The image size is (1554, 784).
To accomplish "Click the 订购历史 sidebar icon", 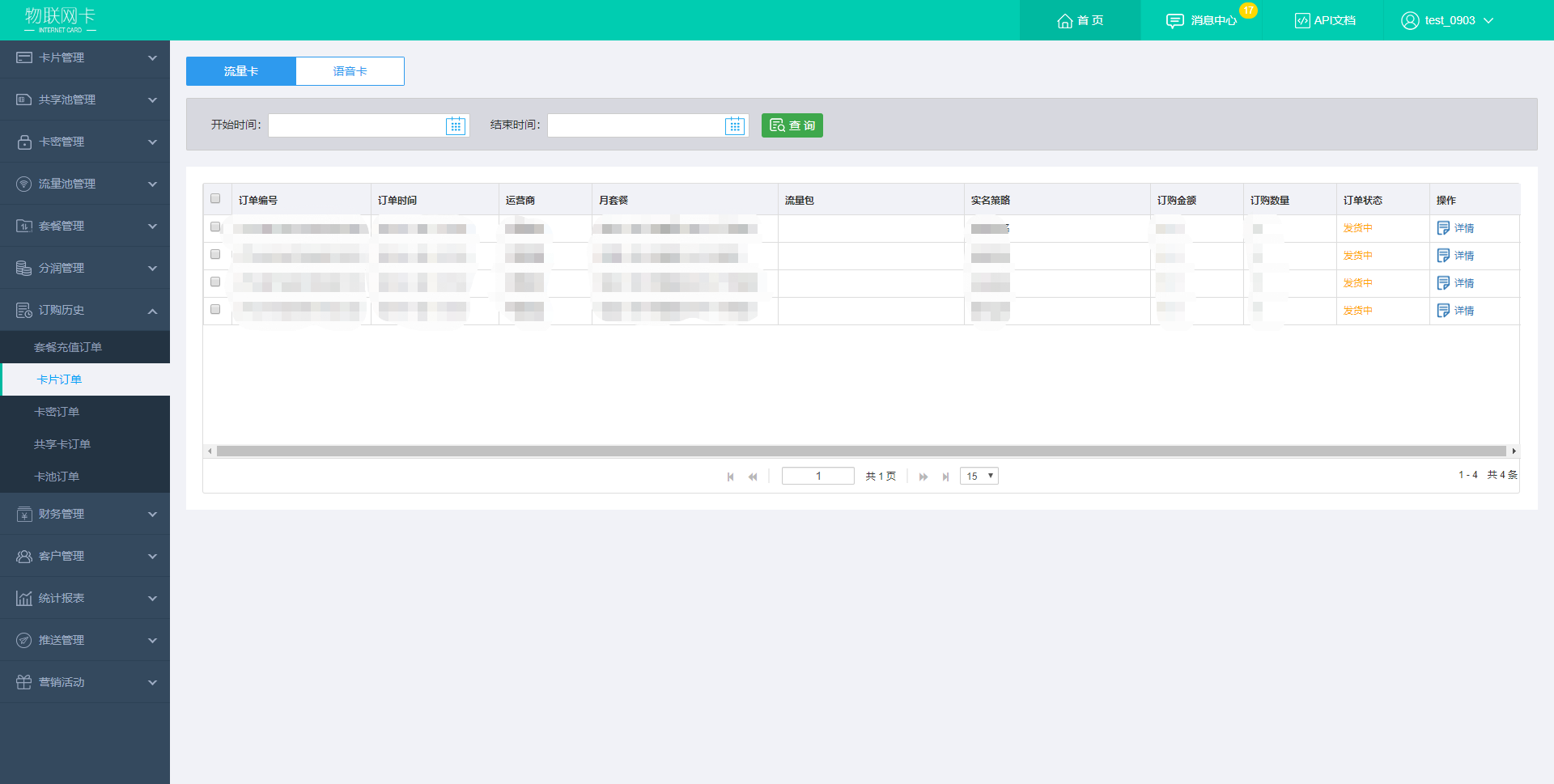I will click(x=24, y=310).
